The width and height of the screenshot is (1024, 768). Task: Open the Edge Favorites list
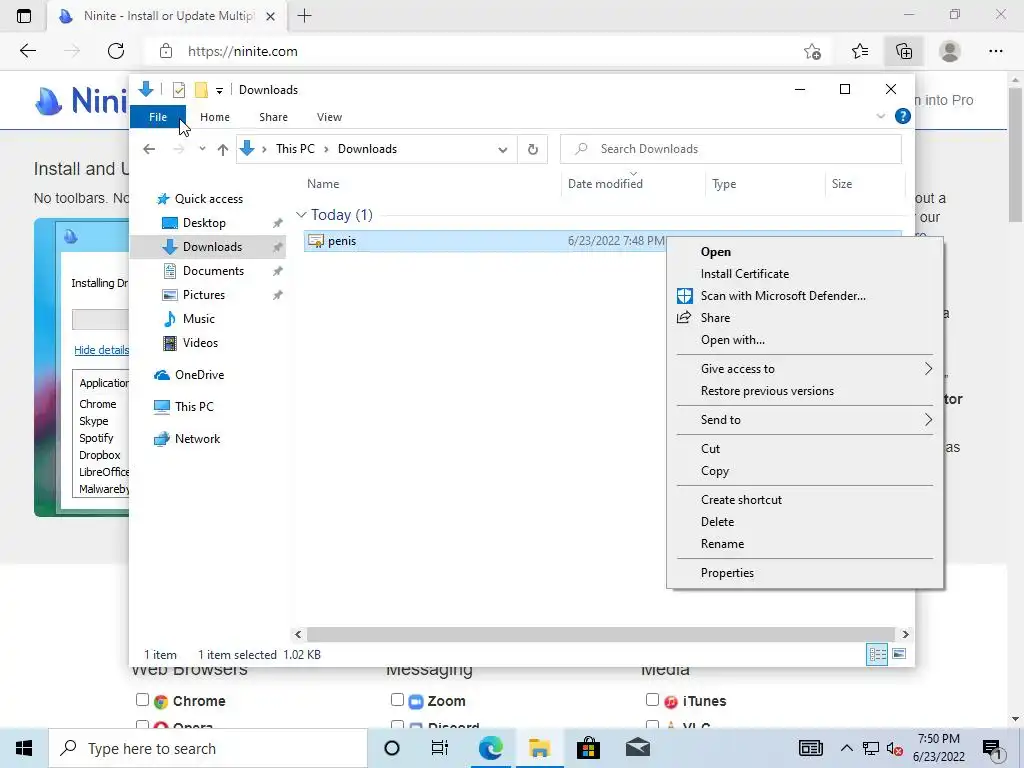coord(860,51)
